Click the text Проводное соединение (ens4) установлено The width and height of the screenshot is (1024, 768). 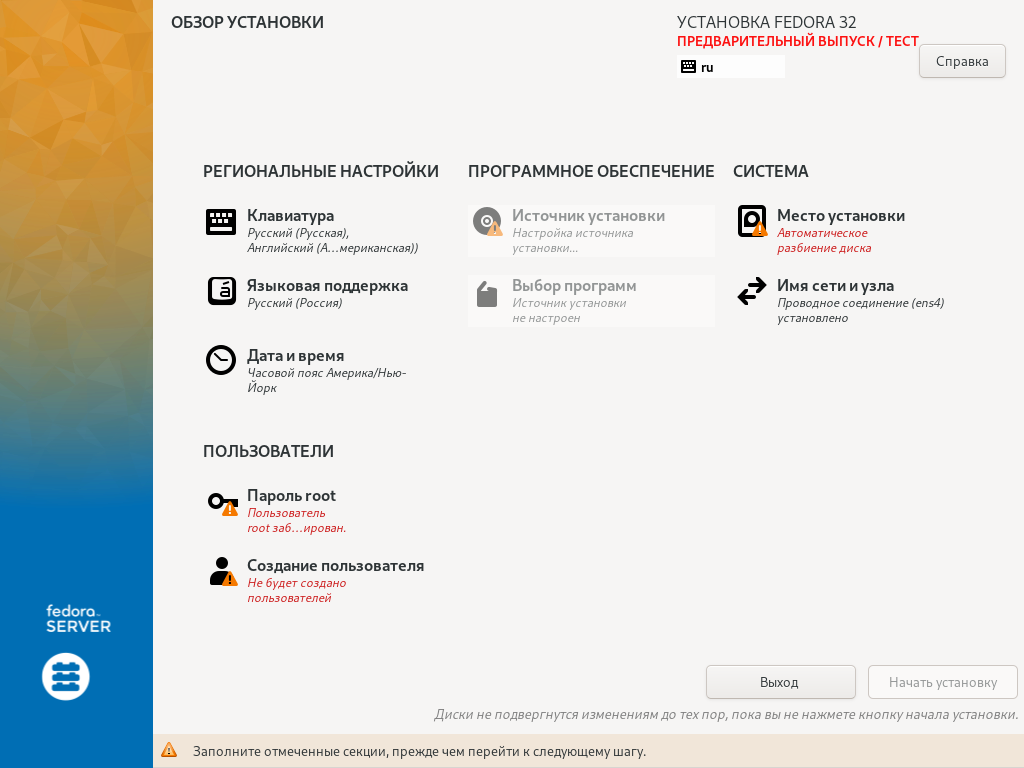point(861,310)
